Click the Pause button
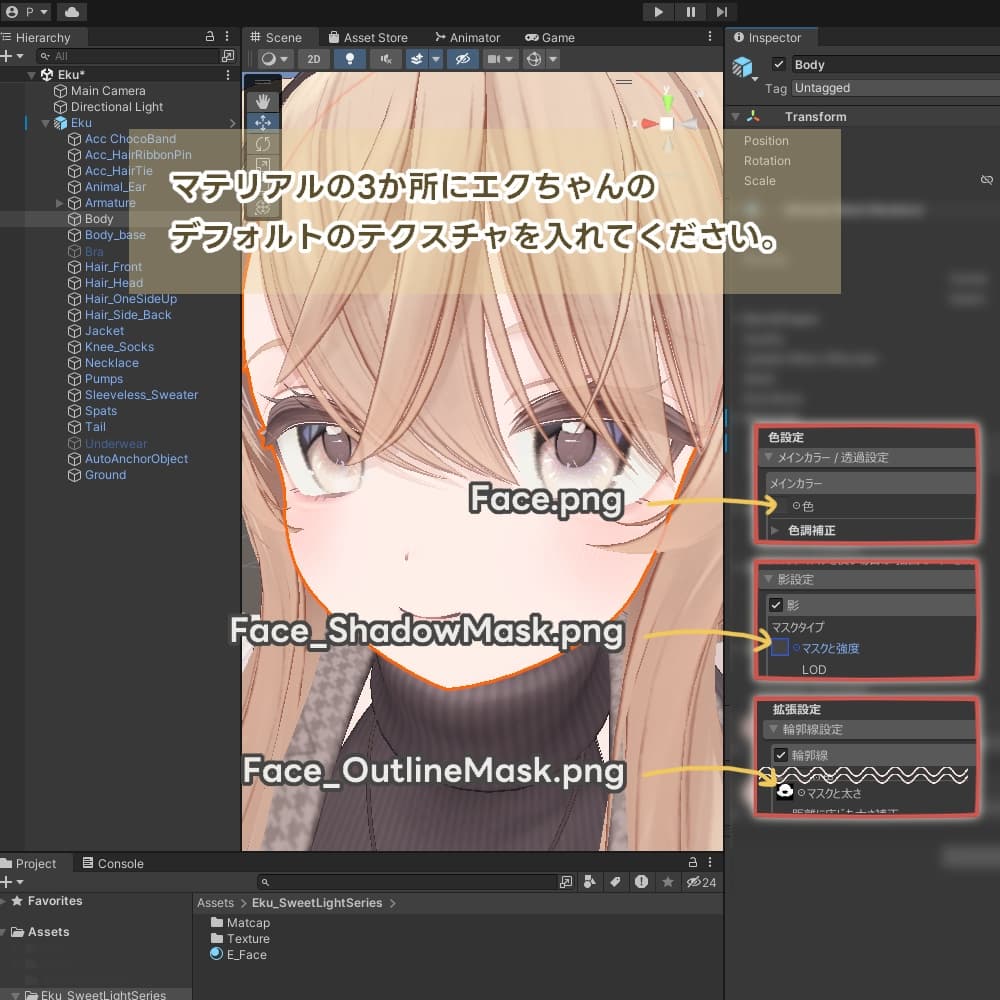The height and width of the screenshot is (1000, 1000). pyautogui.click(x=690, y=12)
